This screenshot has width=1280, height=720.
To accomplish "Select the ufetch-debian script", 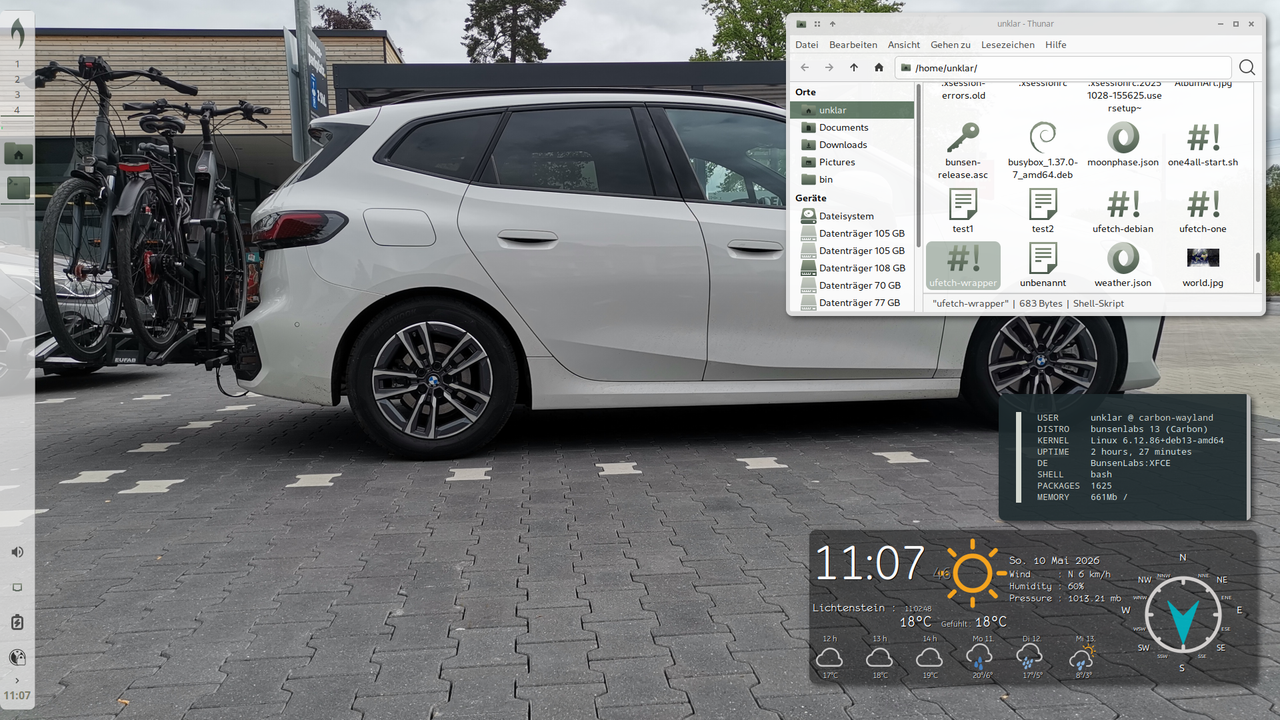I will coord(1123,211).
